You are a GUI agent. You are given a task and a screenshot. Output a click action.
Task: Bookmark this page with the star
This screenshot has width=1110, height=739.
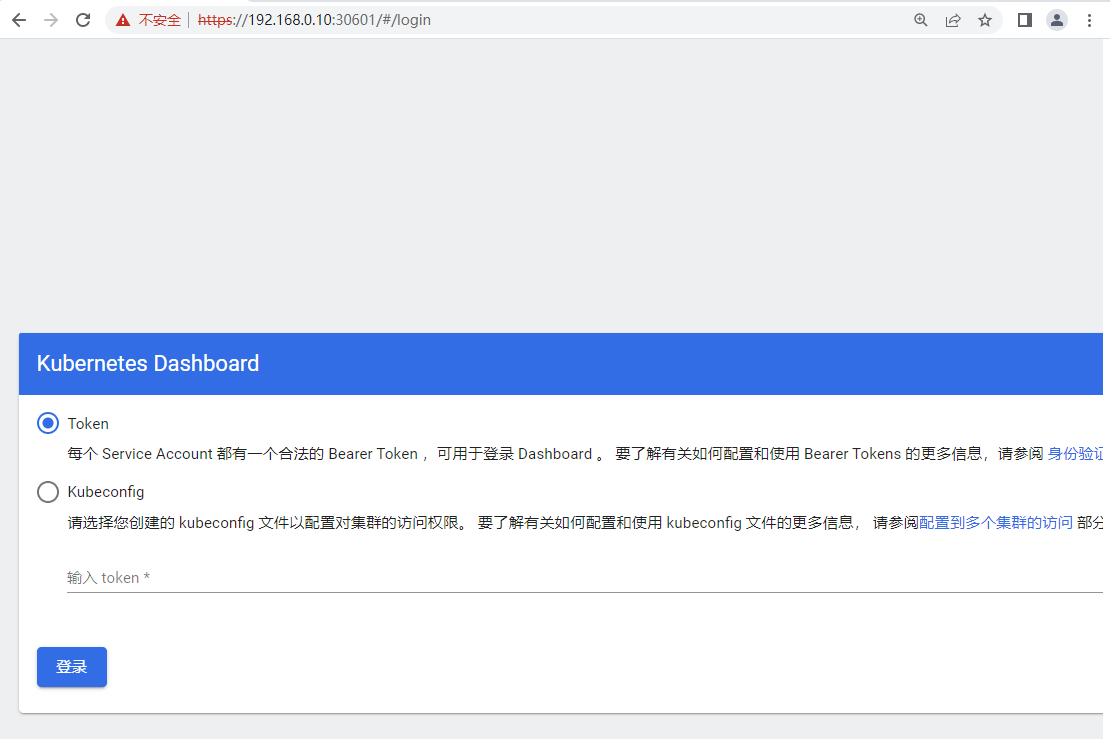pos(985,20)
